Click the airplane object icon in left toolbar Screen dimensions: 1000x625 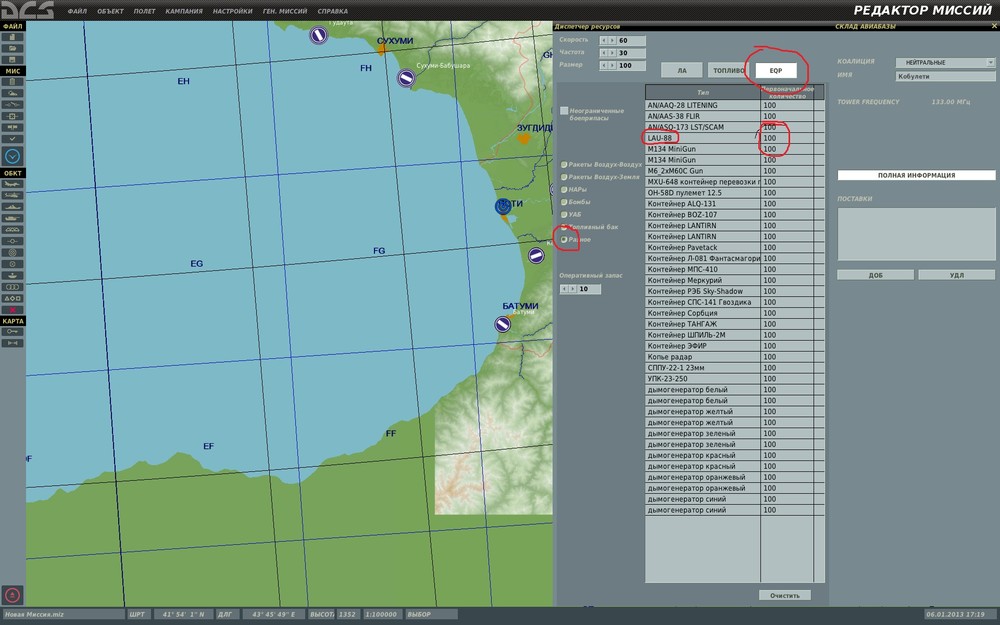(x=13, y=186)
